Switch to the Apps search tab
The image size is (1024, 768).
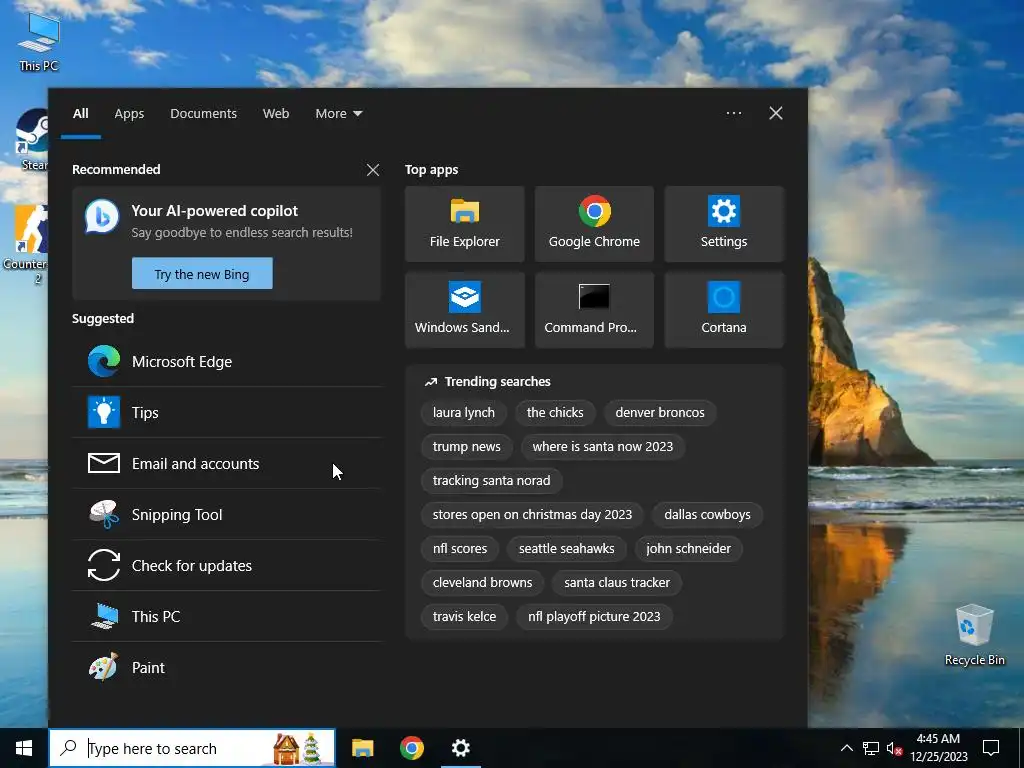click(129, 114)
